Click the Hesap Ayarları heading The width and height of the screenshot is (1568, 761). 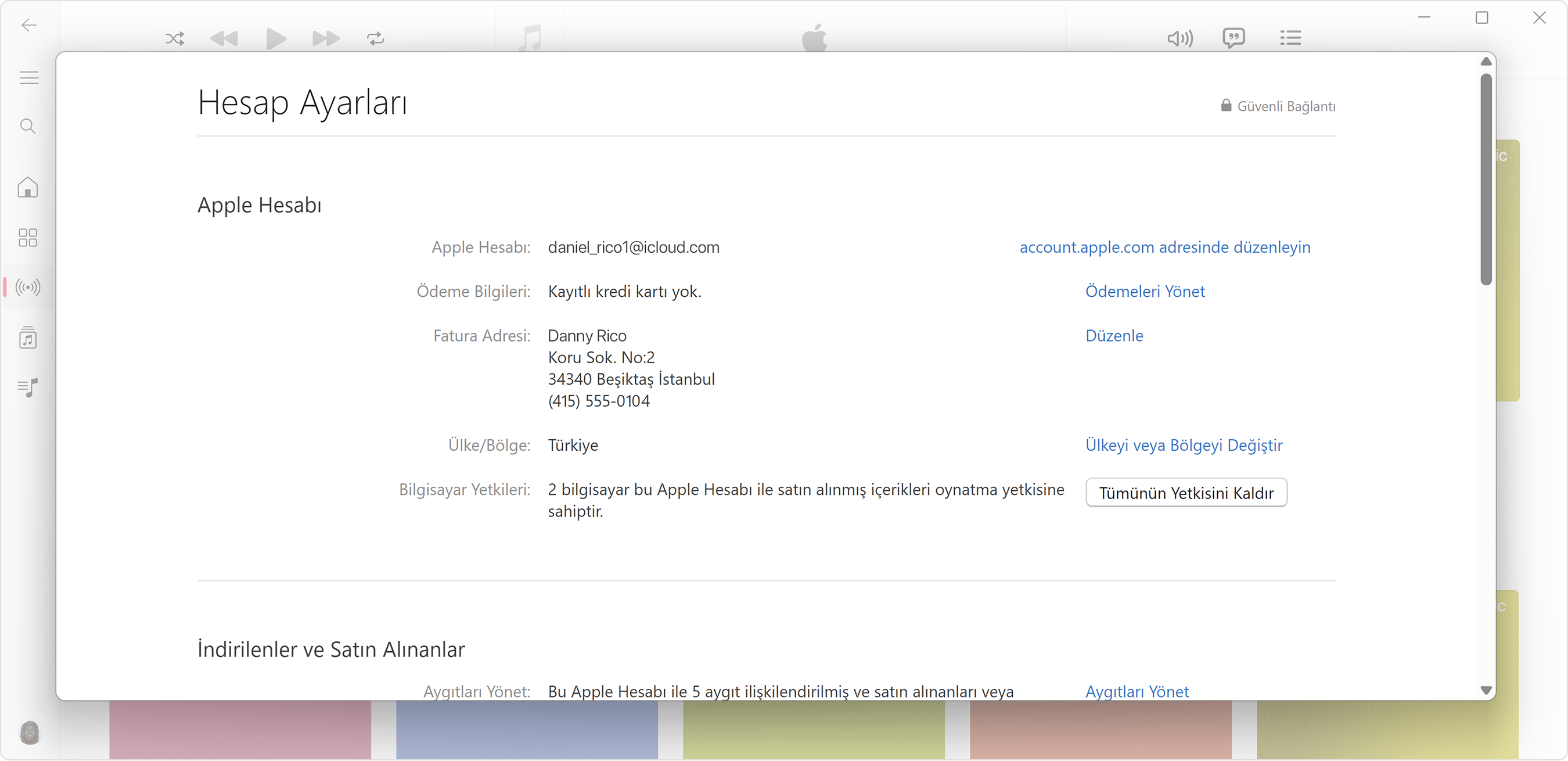point(303,102)
